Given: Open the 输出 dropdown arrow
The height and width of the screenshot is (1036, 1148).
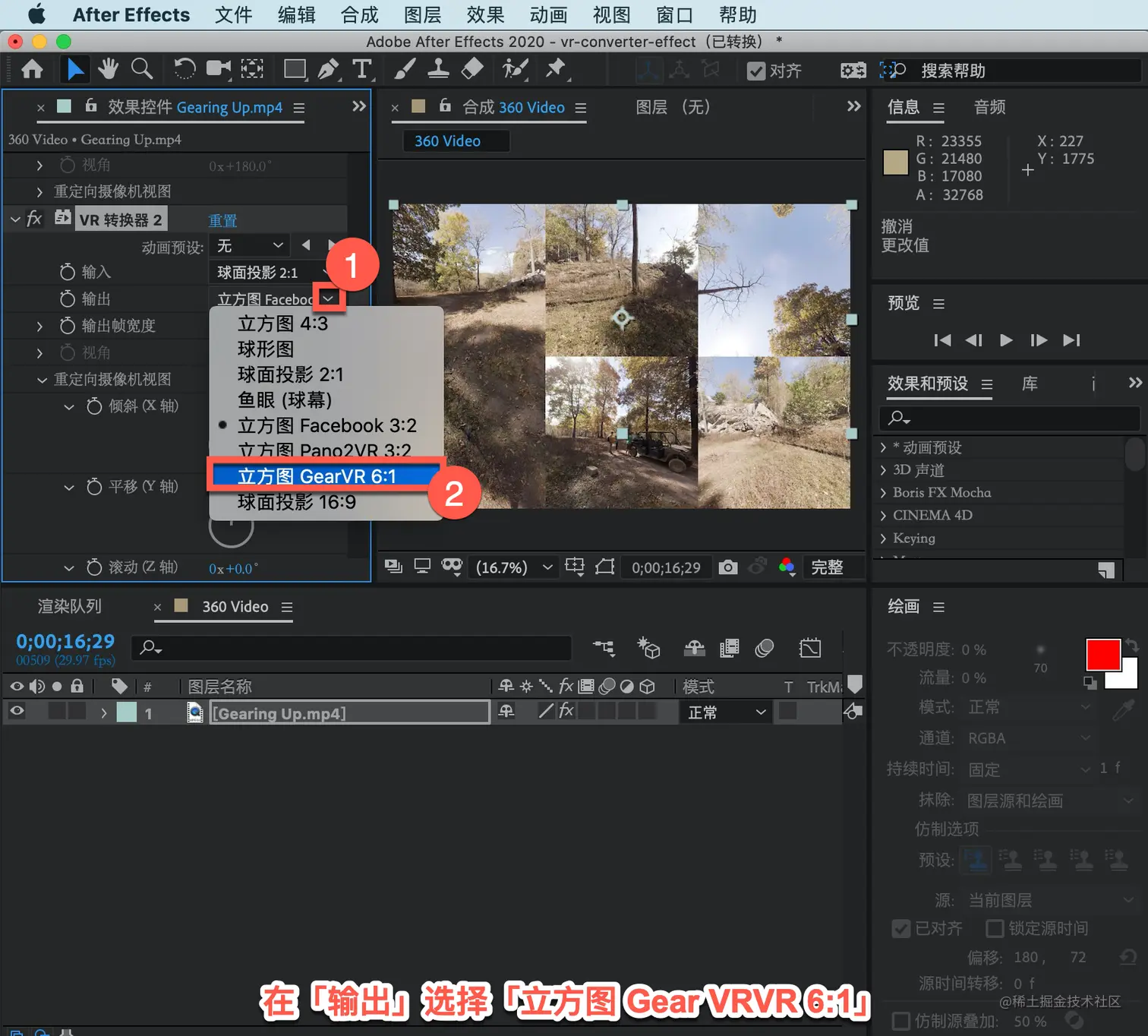Looking at the screenshot, I should point(329,299).
